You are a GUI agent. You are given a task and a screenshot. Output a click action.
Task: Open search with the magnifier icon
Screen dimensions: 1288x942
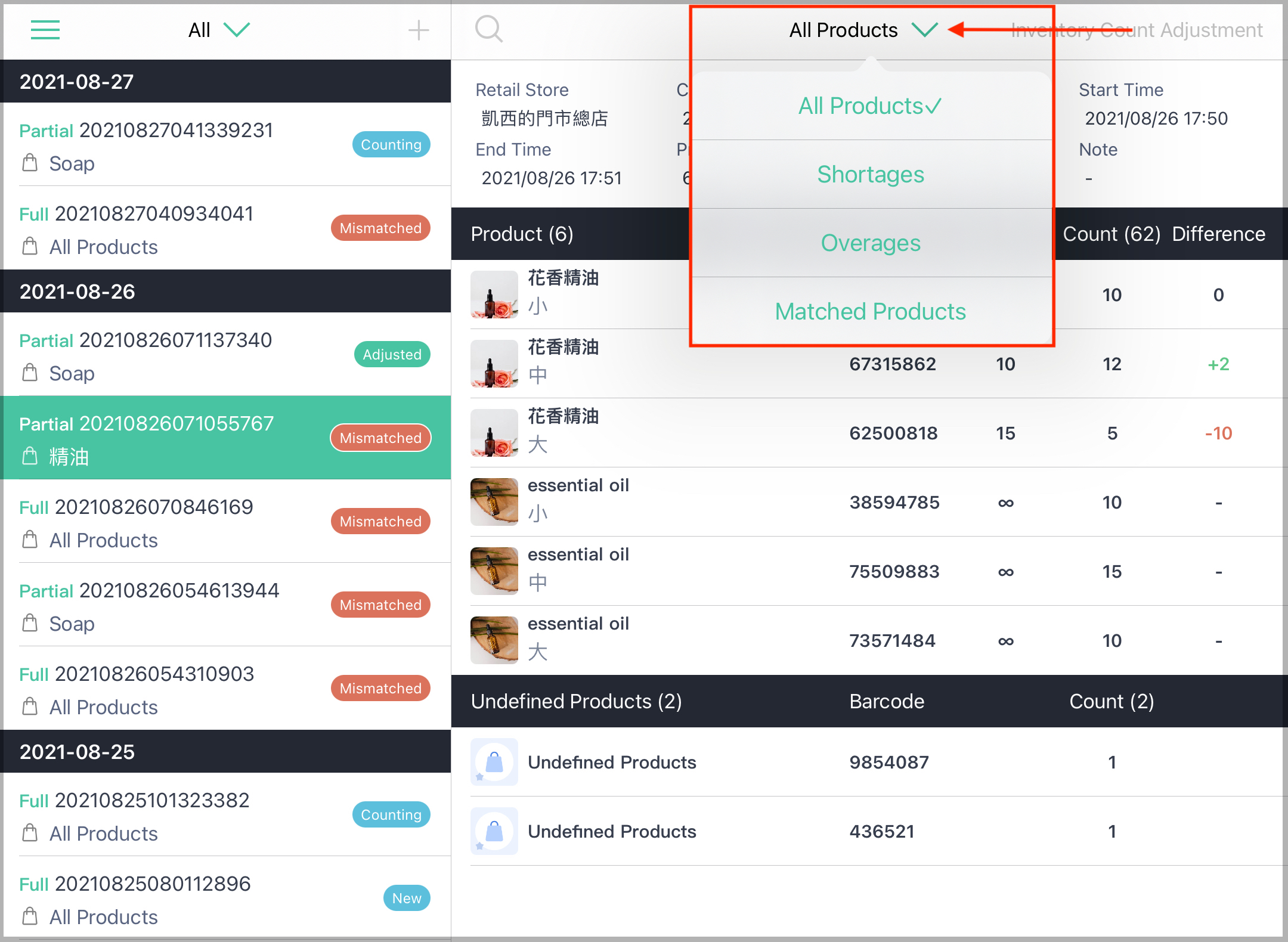[489, 30]
